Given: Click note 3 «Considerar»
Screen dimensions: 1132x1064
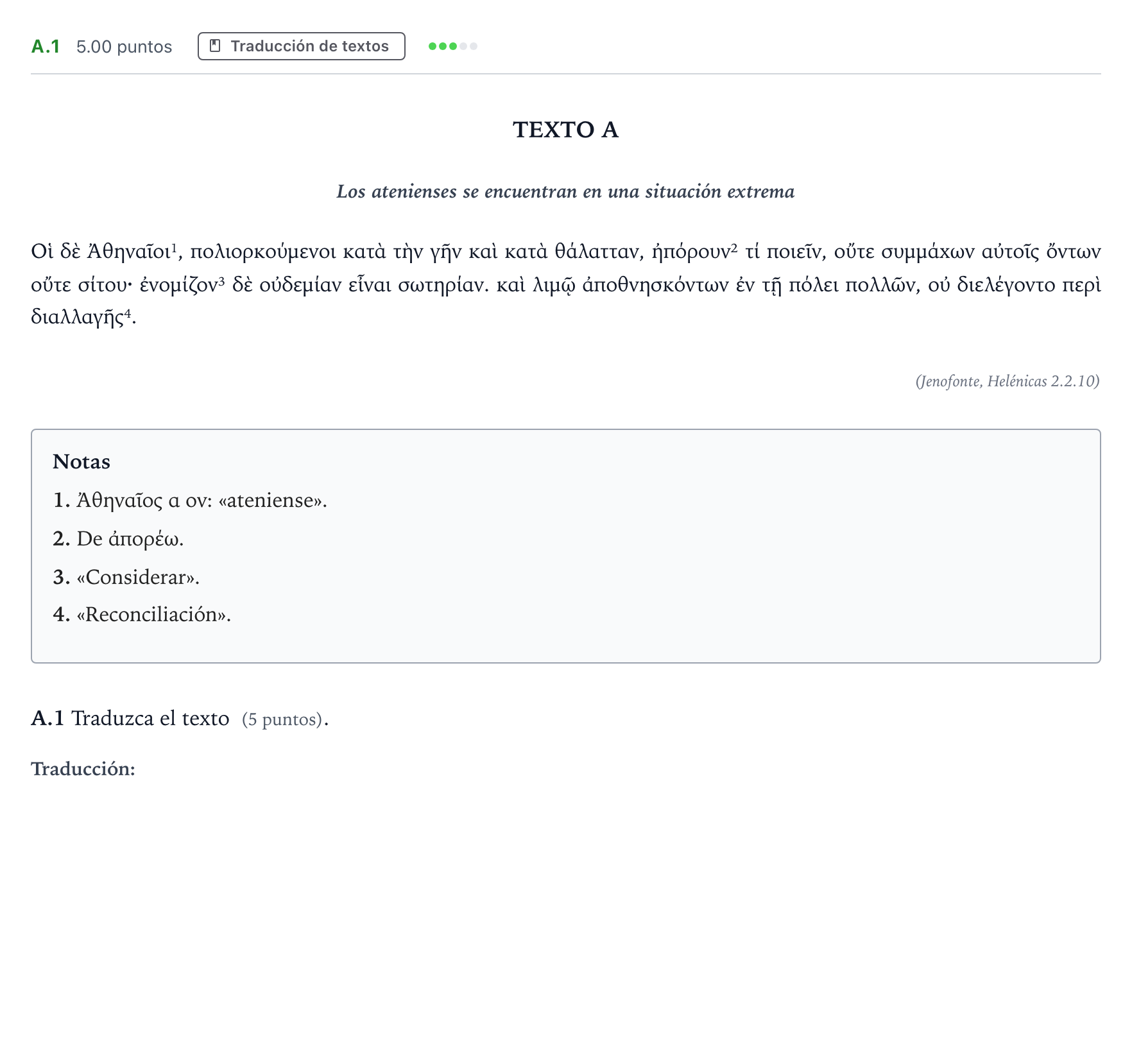Looking at the screenshot, I should point(126,577).
